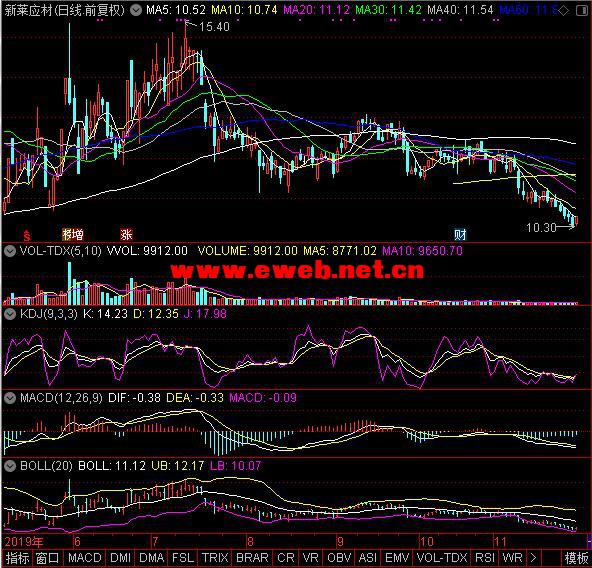Switch to the VR indicator tab
The height and width of the screenshot is (568, 592).
pos(310,558)
